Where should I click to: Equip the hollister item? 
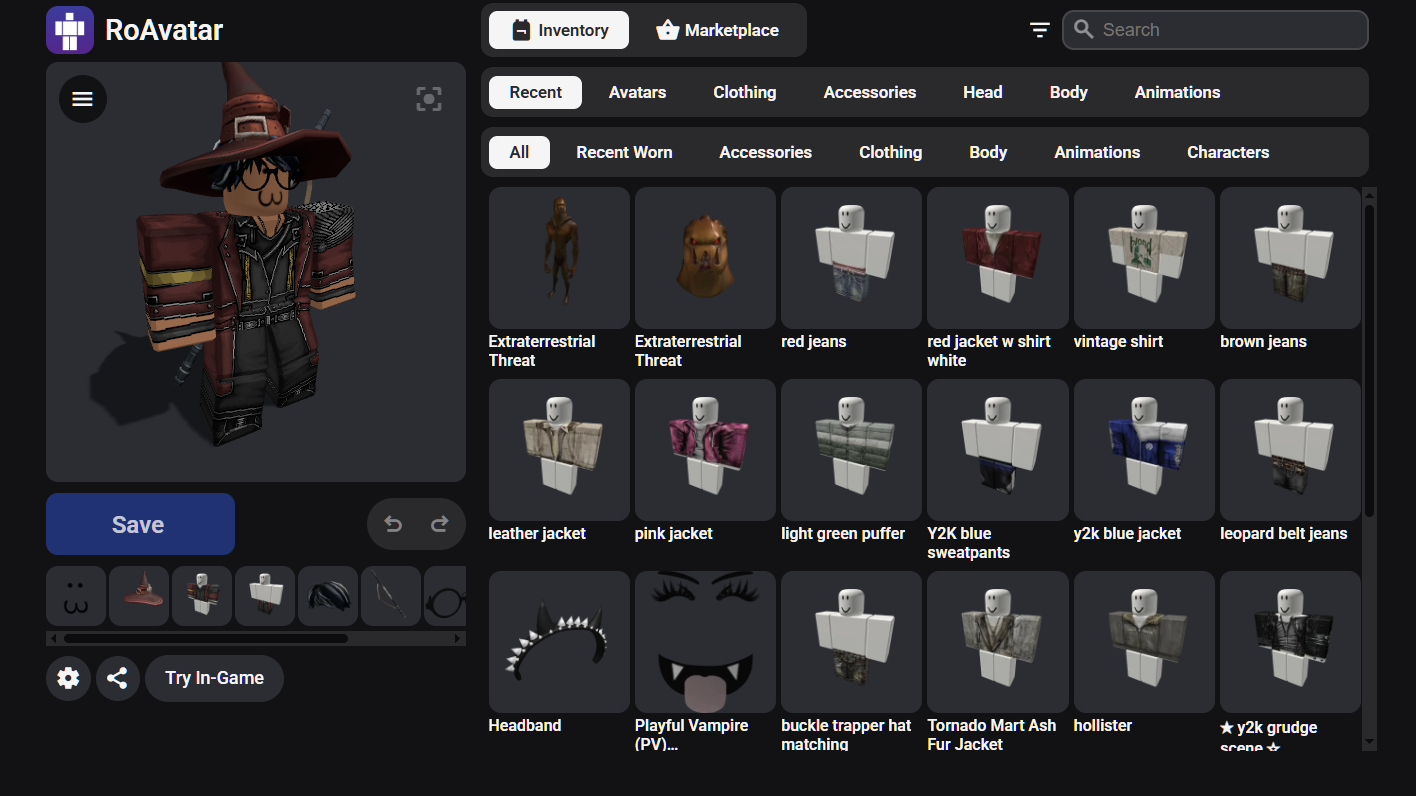tap(1144, 642)
